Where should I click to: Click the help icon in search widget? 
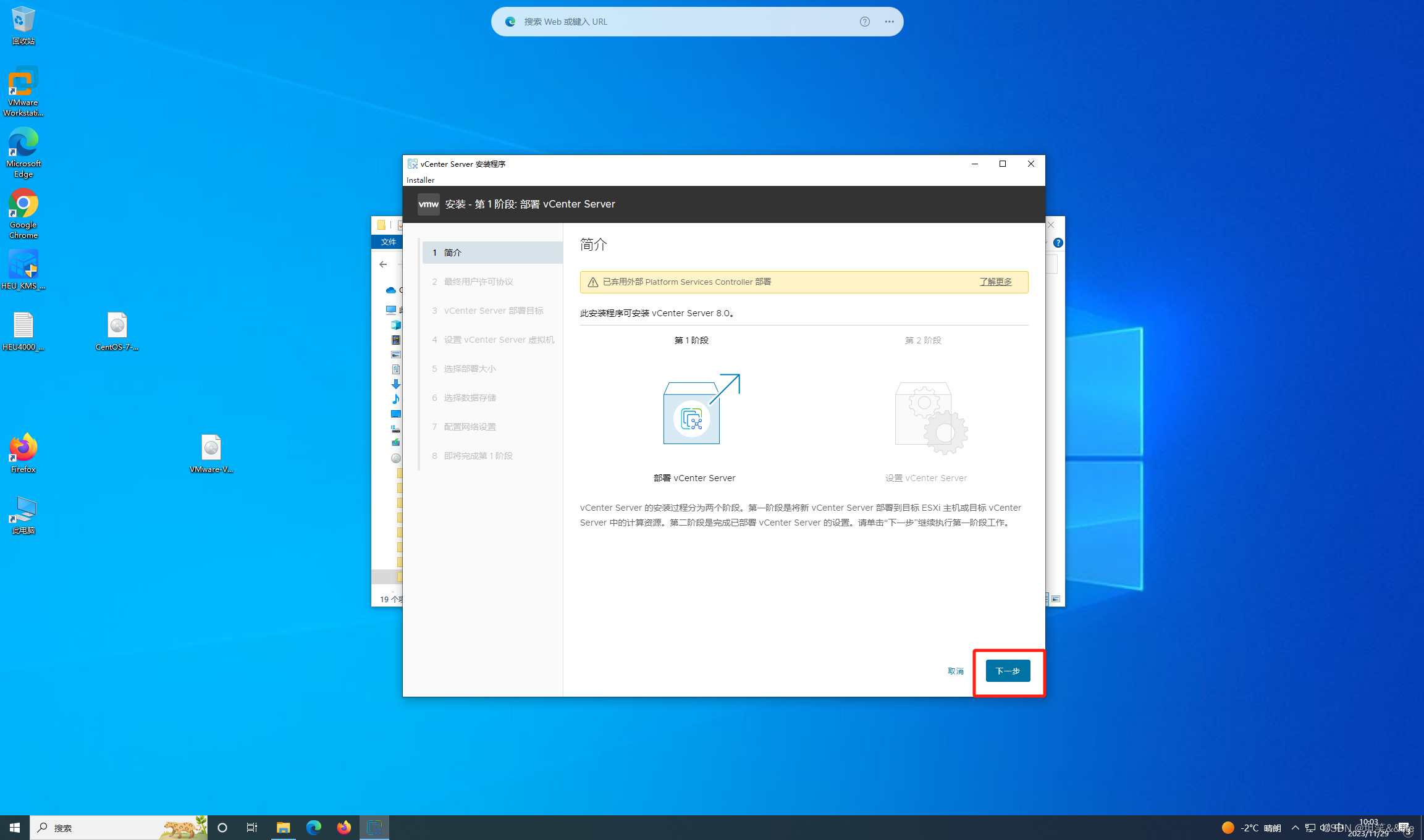pos(864,22)
